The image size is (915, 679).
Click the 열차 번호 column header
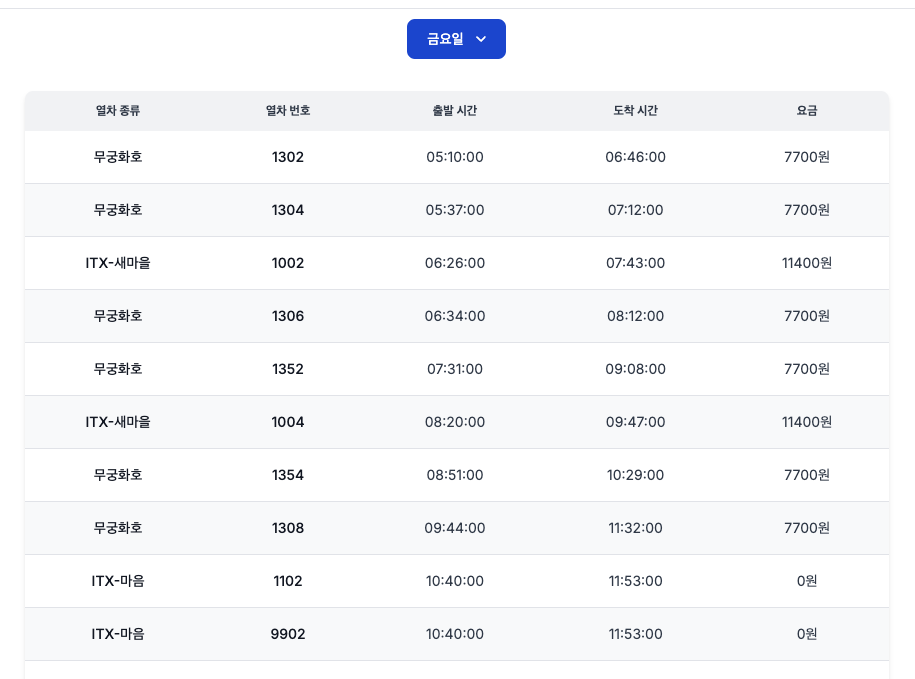point(288,111)
